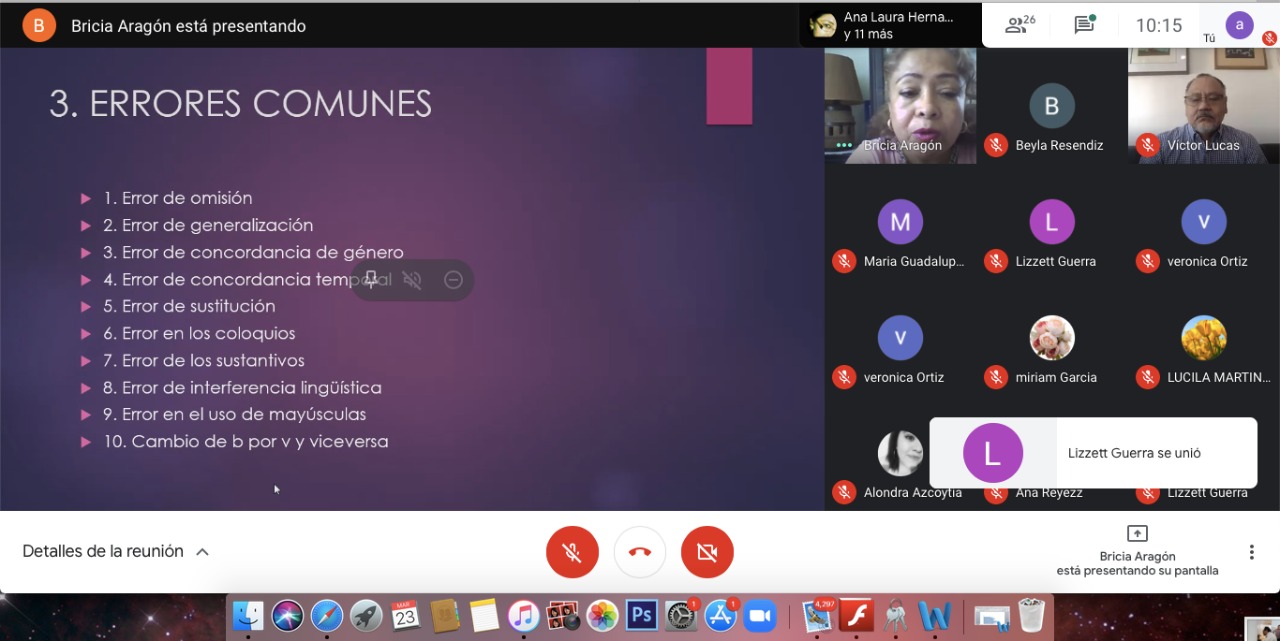This screenshot has width=1280, height=641.
Task: Click the mute icon on the presentation overlay
Action: click(412, 280)
